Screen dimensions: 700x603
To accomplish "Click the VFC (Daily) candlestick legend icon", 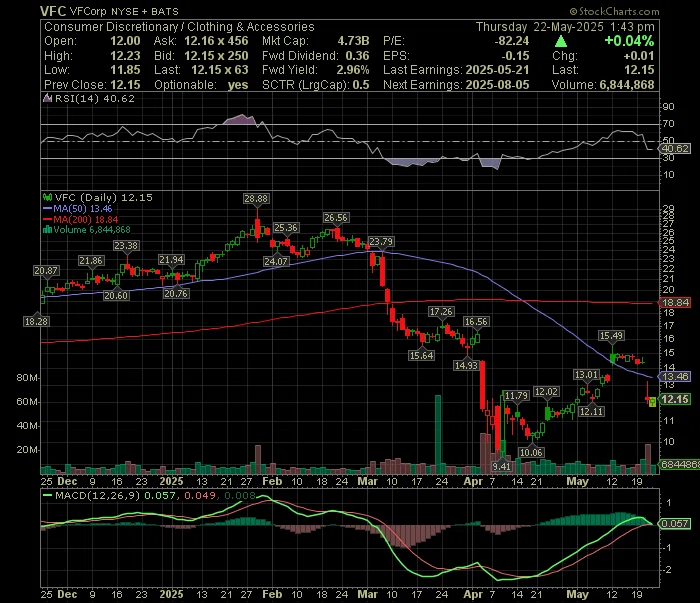I will click(x=47, y=197).
